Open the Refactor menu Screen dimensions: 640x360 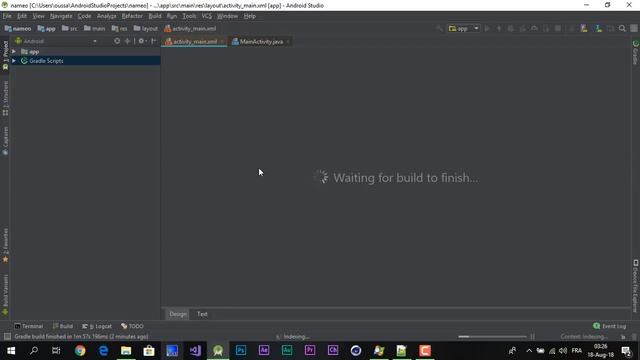[x=132, y=16]
